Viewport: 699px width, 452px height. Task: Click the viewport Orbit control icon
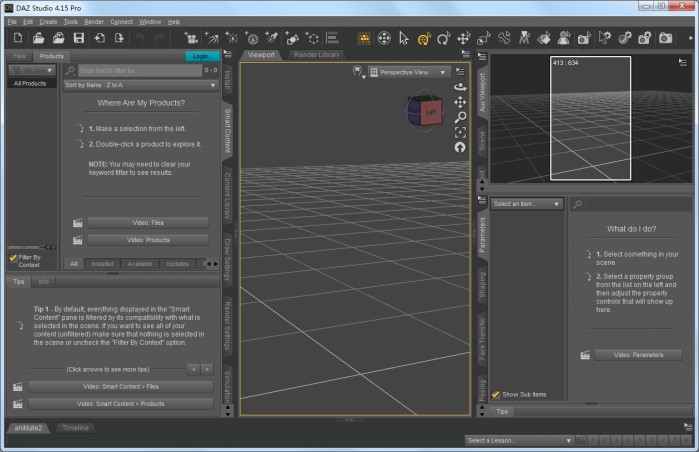tap(460, 87)
